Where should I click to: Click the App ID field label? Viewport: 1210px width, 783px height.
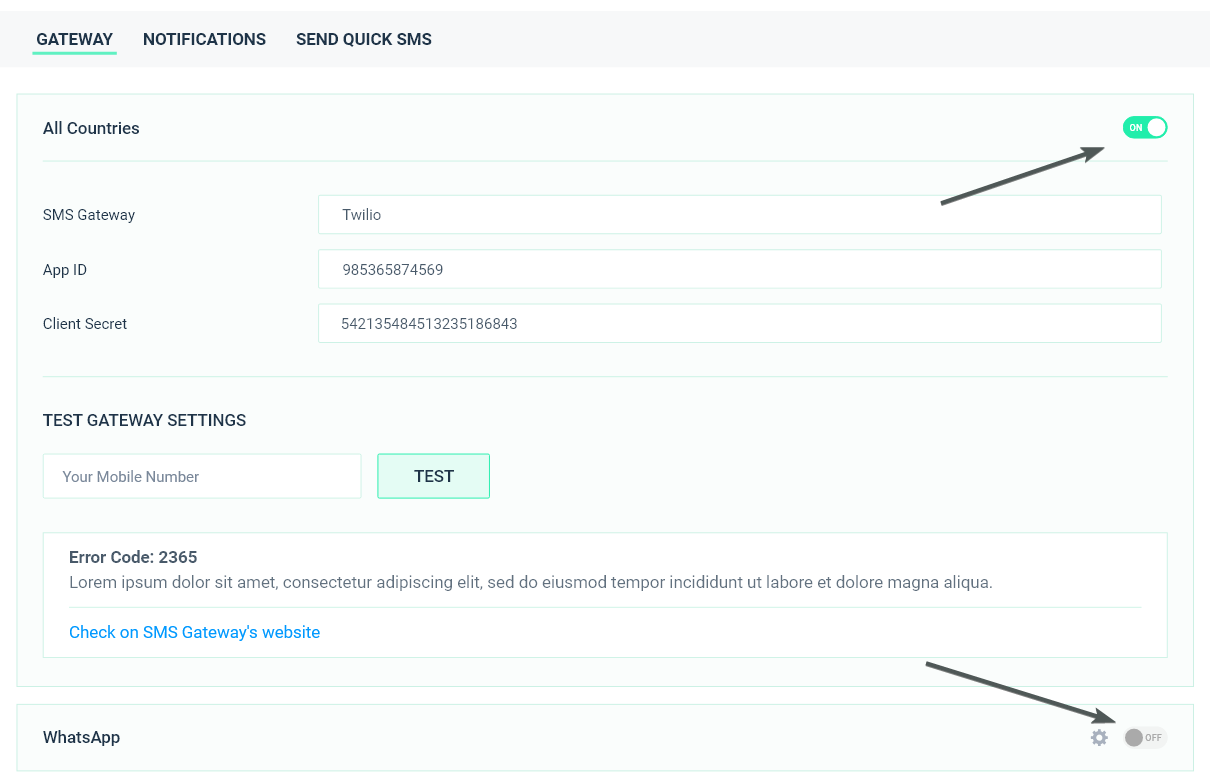pyautogui.click(x=65, y=270)
